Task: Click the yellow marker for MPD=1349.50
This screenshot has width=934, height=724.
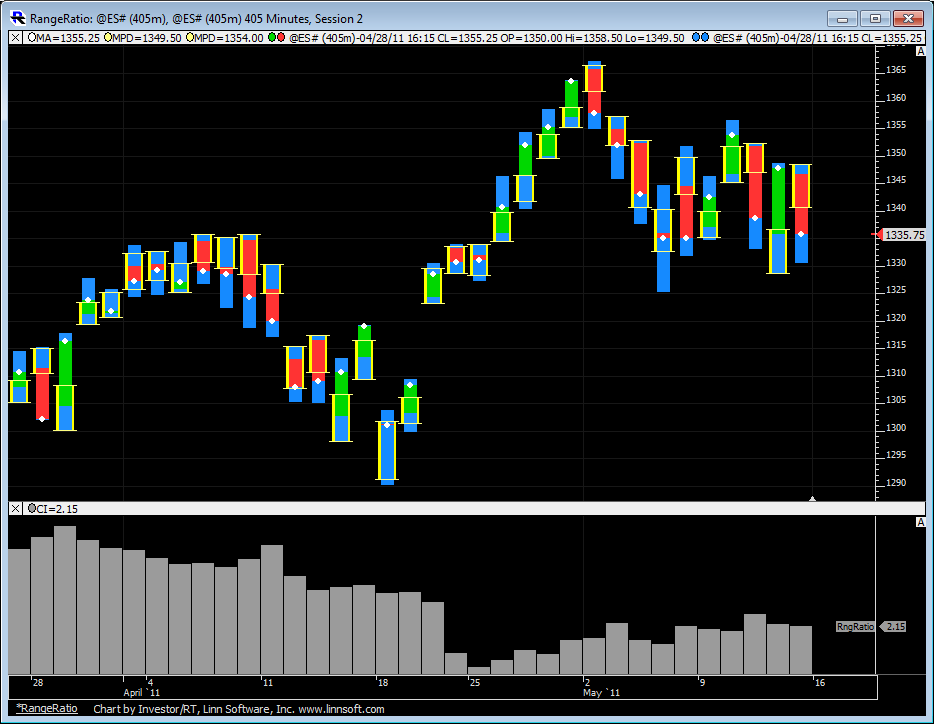Action: pos(107,38)
